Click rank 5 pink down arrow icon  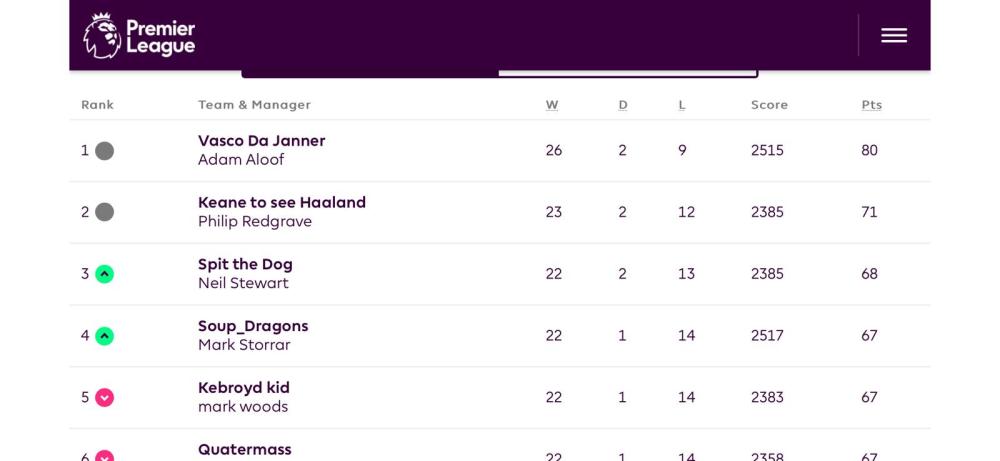(104, 398)
